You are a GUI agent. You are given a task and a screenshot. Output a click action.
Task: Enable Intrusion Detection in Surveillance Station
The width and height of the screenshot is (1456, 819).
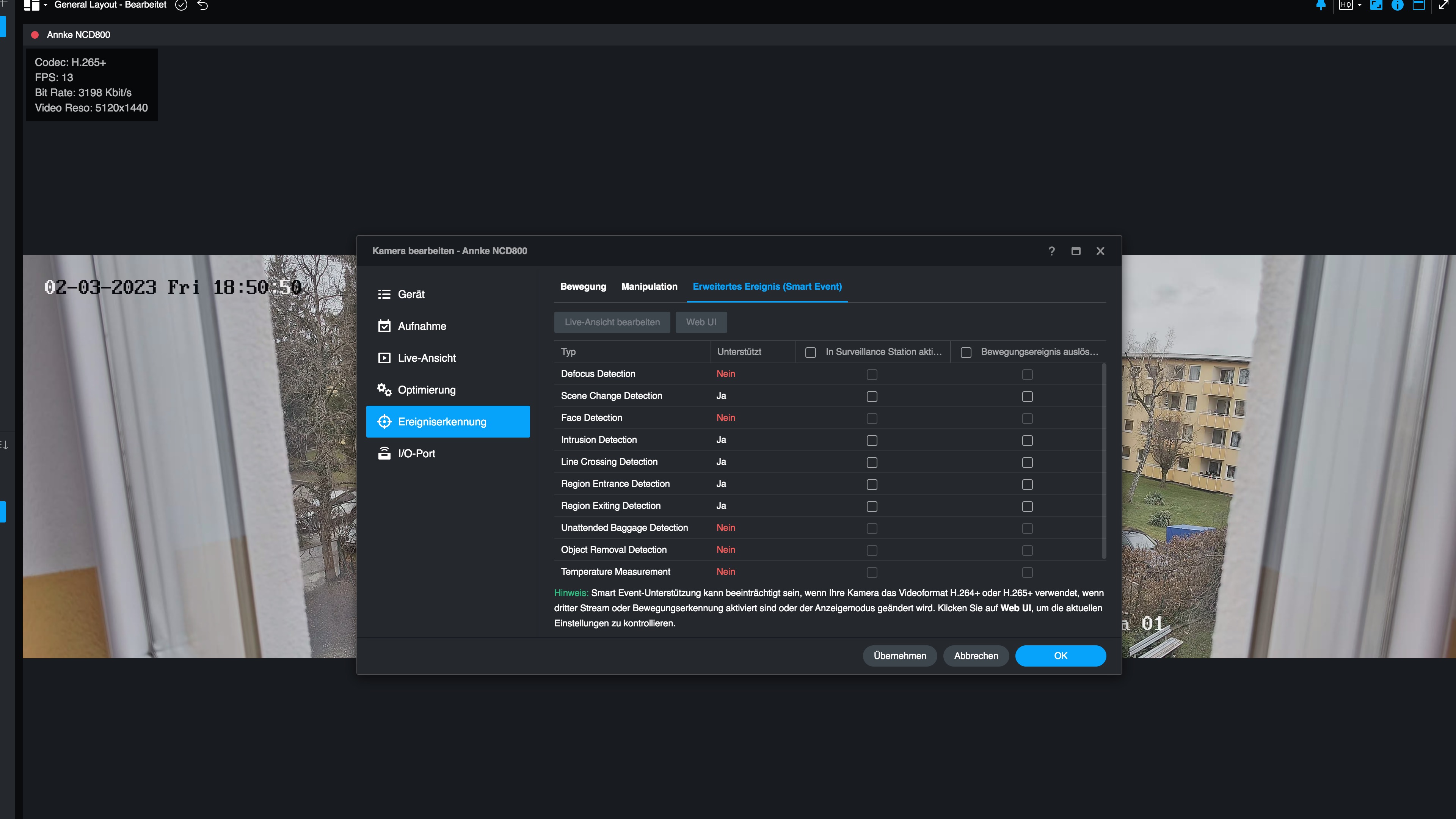point(872,440)
